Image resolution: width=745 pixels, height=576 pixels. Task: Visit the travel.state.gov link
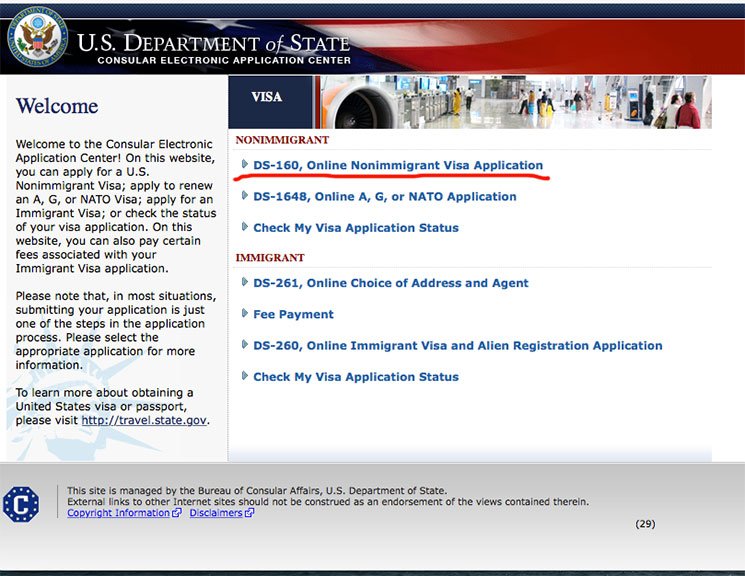(143, 421)
